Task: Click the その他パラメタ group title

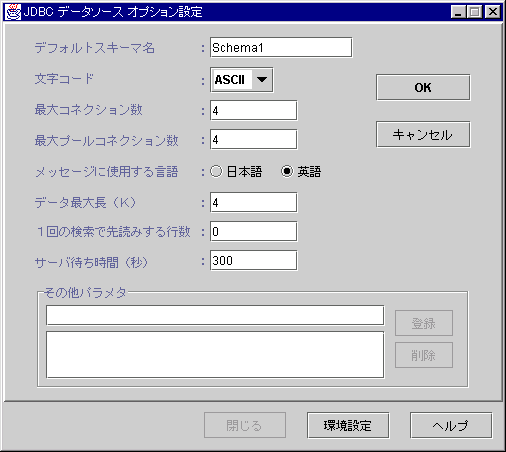Action: click(85, 293)
